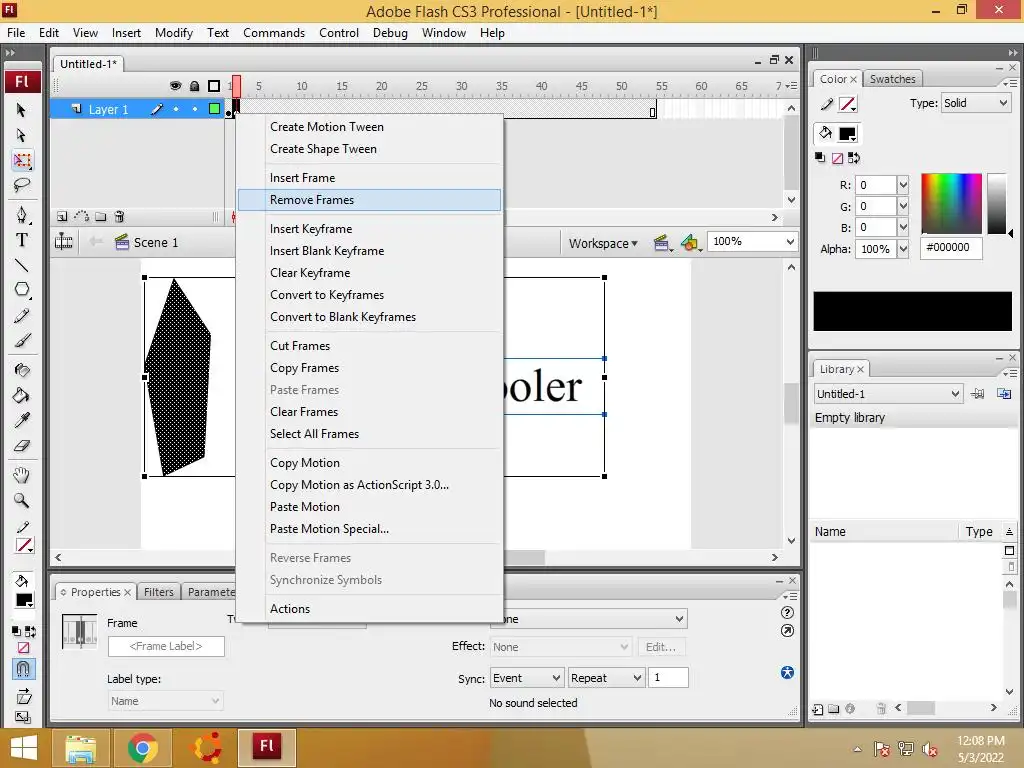Click the hex color #000000 field
Image resolution: width=1024 pixels, height=768 pixels.
tap(951, 248)
